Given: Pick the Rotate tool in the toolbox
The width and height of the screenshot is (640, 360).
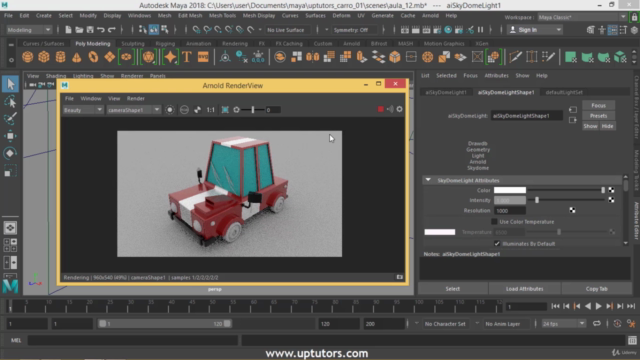Looking at the screenshot, I should tap(10, 153).
